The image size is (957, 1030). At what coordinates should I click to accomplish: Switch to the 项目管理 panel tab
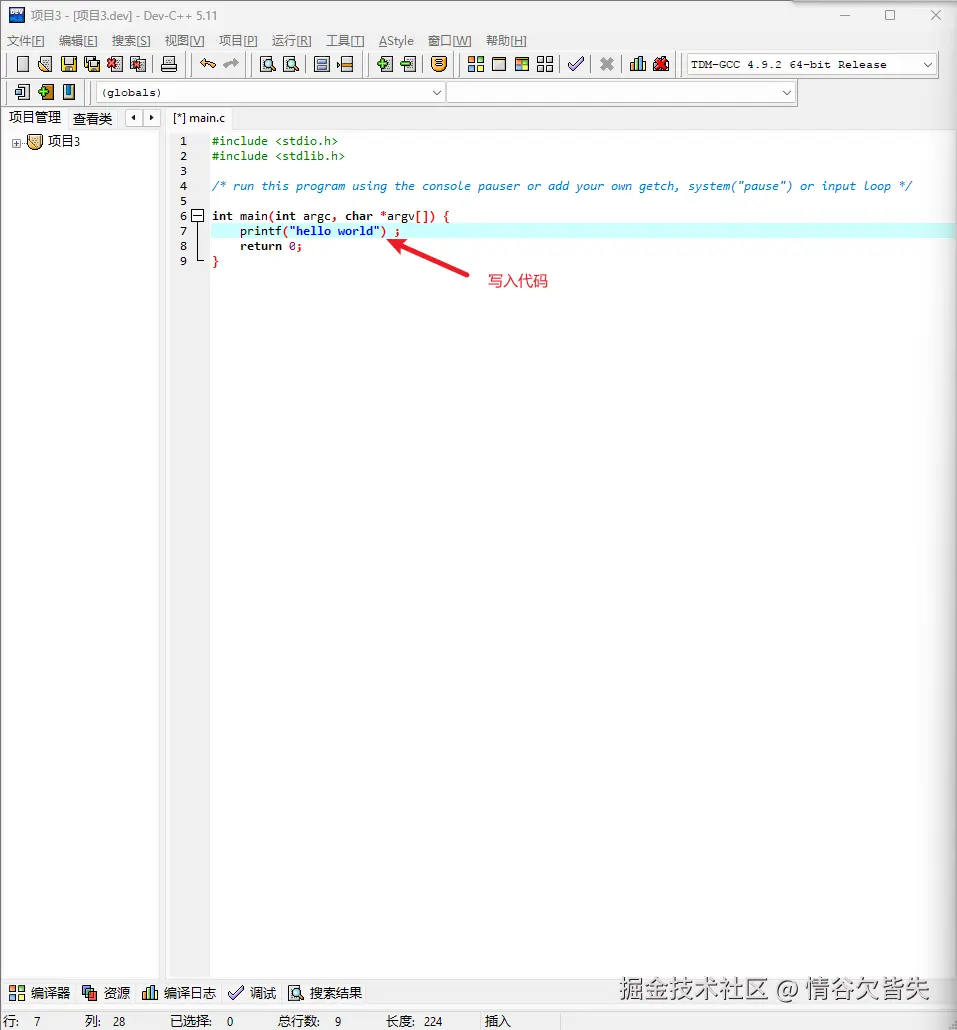35,118
